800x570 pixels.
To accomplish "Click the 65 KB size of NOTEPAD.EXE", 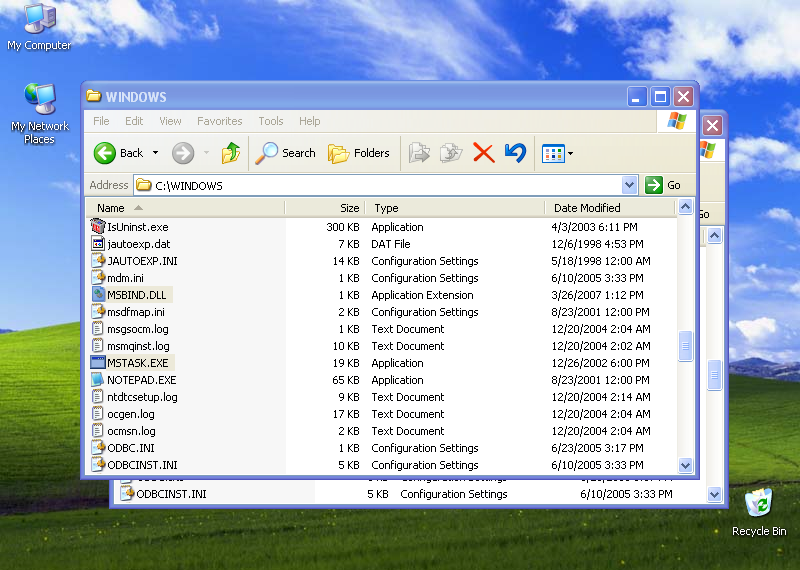I will (346, 380).
